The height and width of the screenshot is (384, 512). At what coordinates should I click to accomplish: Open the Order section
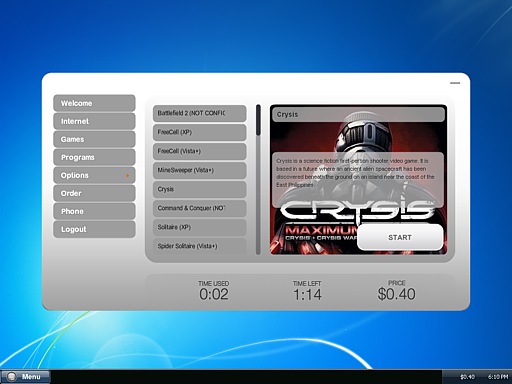(94, 193)
